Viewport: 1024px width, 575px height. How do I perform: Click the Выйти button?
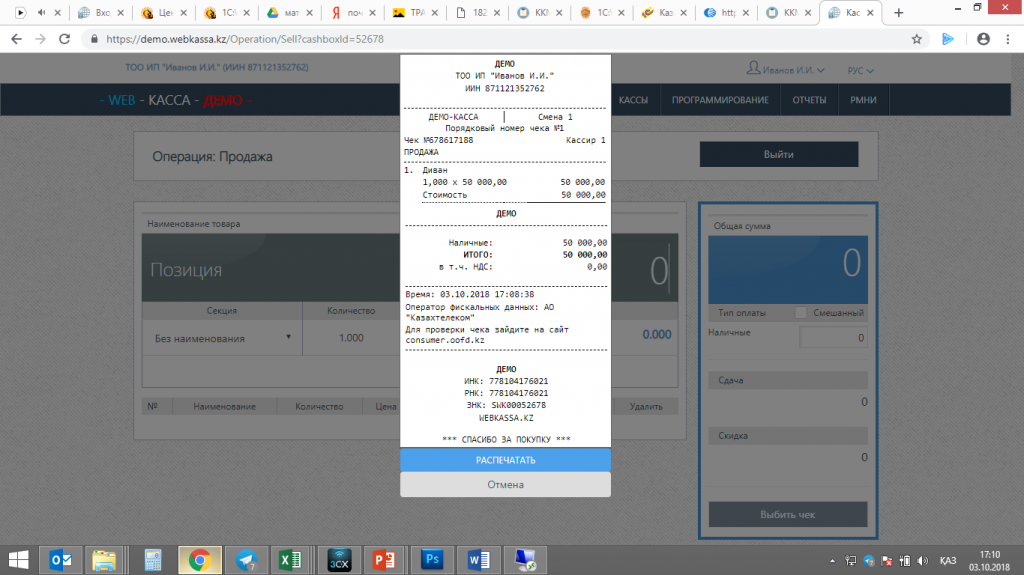point(778,155)
